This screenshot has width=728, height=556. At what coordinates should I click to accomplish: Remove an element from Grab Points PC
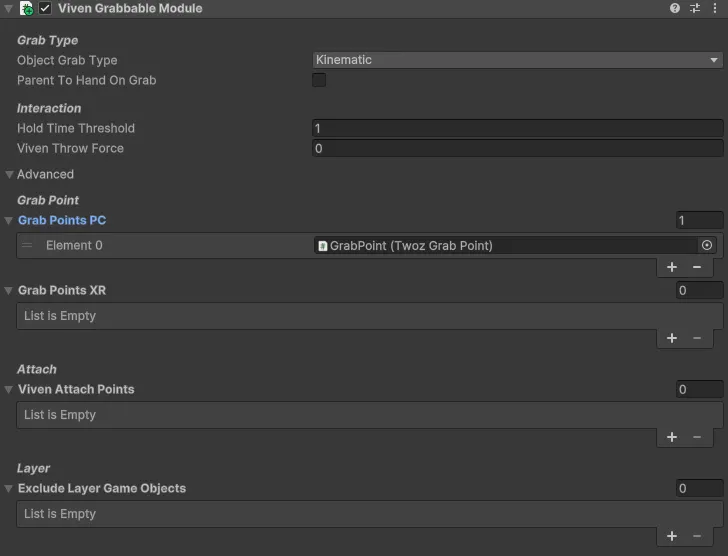pos(697,267)
